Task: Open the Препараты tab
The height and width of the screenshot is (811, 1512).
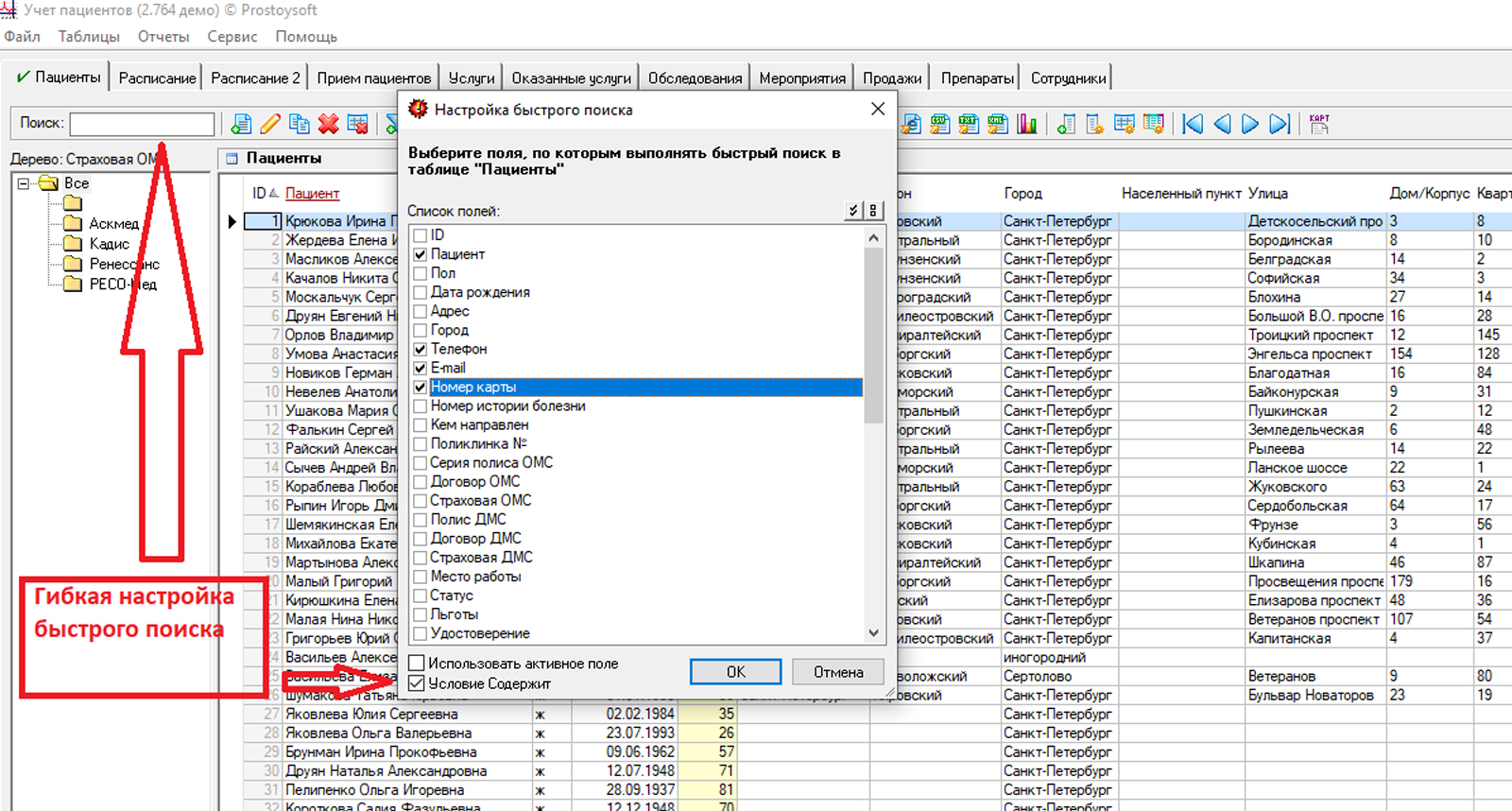Action: 977,78
